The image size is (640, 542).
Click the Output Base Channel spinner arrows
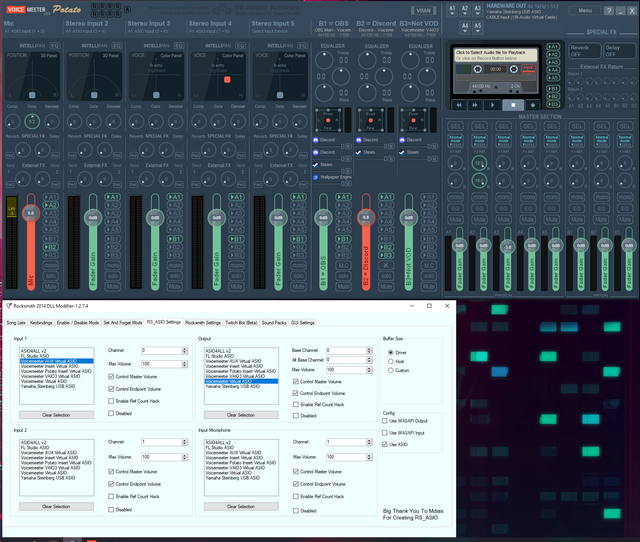(369, 350)
